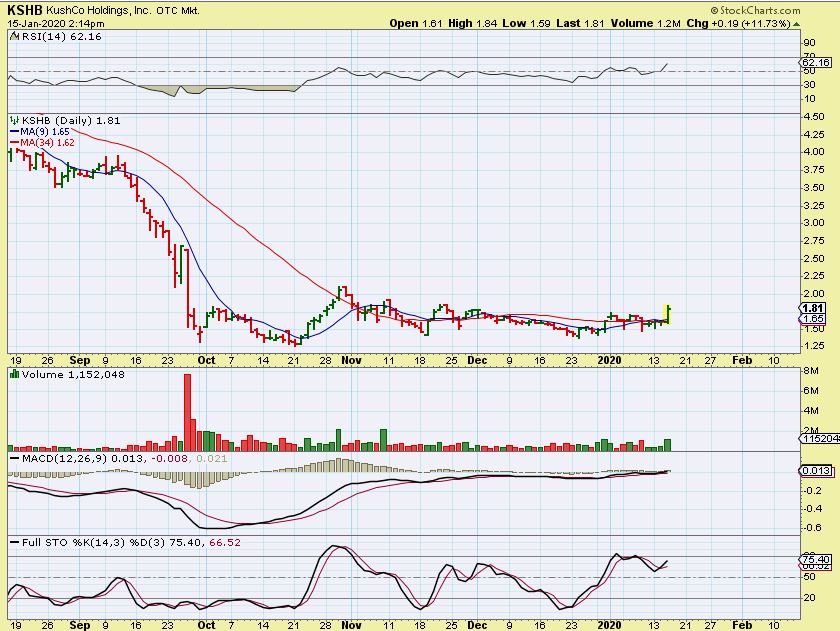Click the Oct label below the price panel
Viewport: 840px width, 631px height.
click(x=206, y=360)
